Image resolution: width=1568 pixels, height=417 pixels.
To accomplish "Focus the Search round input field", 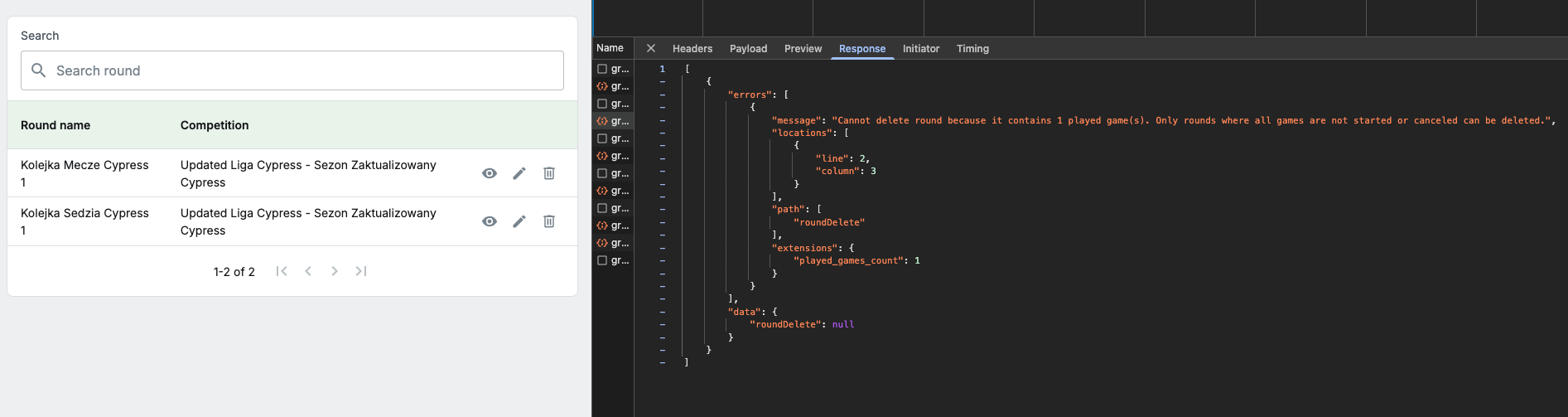I will click(x=292, y=70).
